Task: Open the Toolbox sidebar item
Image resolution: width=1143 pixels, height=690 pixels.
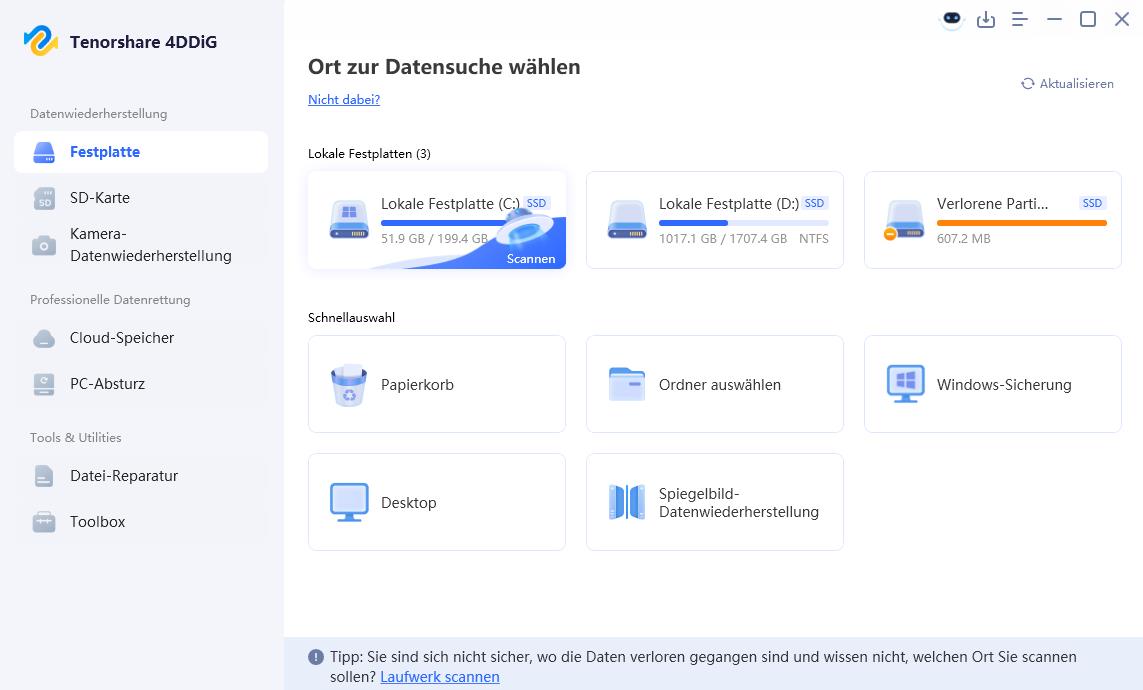Action: pyautogui.click(x=141, y=522)
